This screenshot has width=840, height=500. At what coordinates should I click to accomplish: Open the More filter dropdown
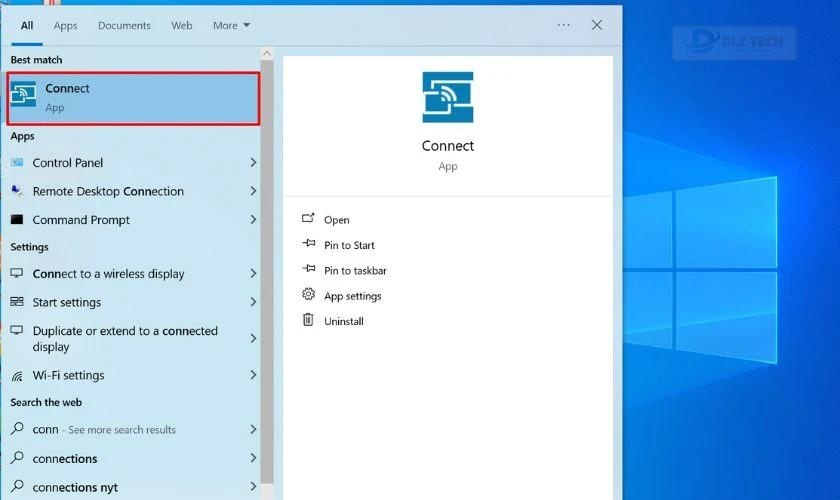click(231, 25)
